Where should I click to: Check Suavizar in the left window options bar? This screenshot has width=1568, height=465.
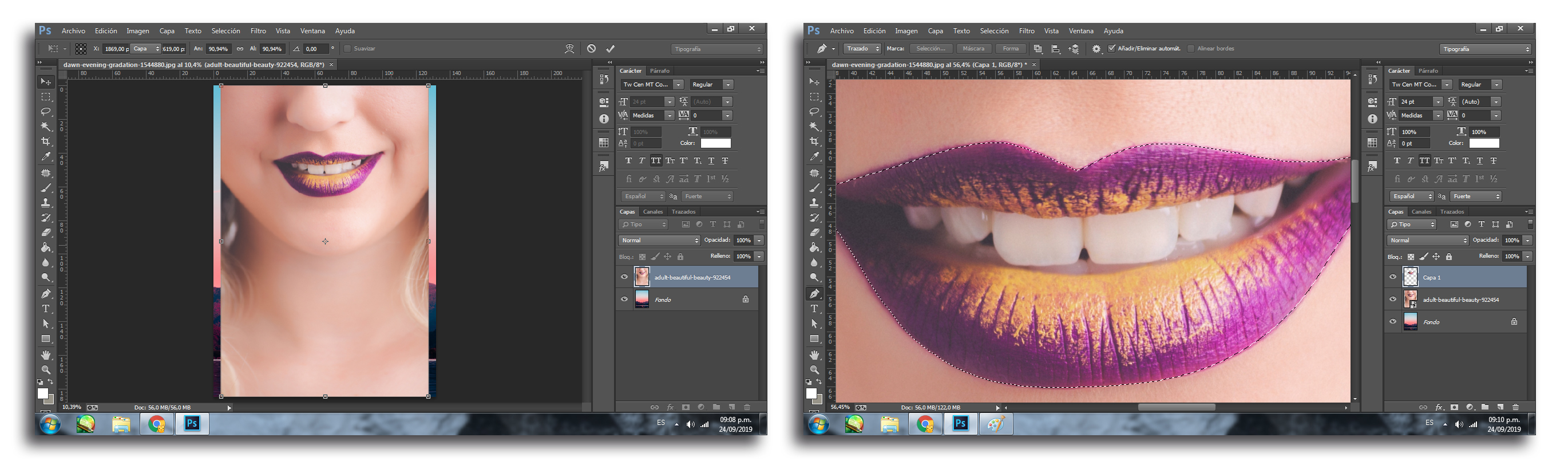point(347,49)
